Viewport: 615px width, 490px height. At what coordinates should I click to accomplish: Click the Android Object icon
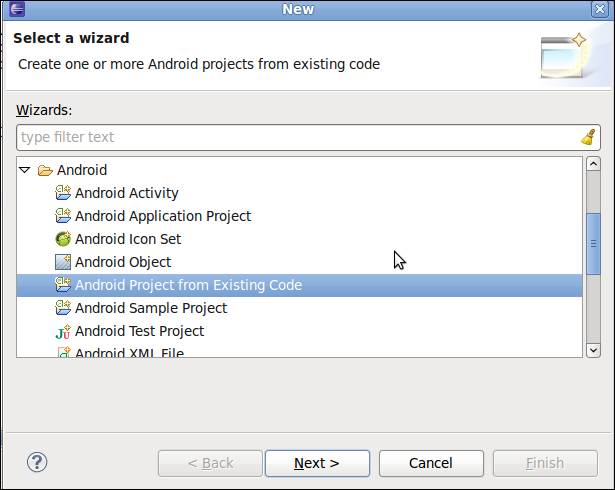[63, 262]
